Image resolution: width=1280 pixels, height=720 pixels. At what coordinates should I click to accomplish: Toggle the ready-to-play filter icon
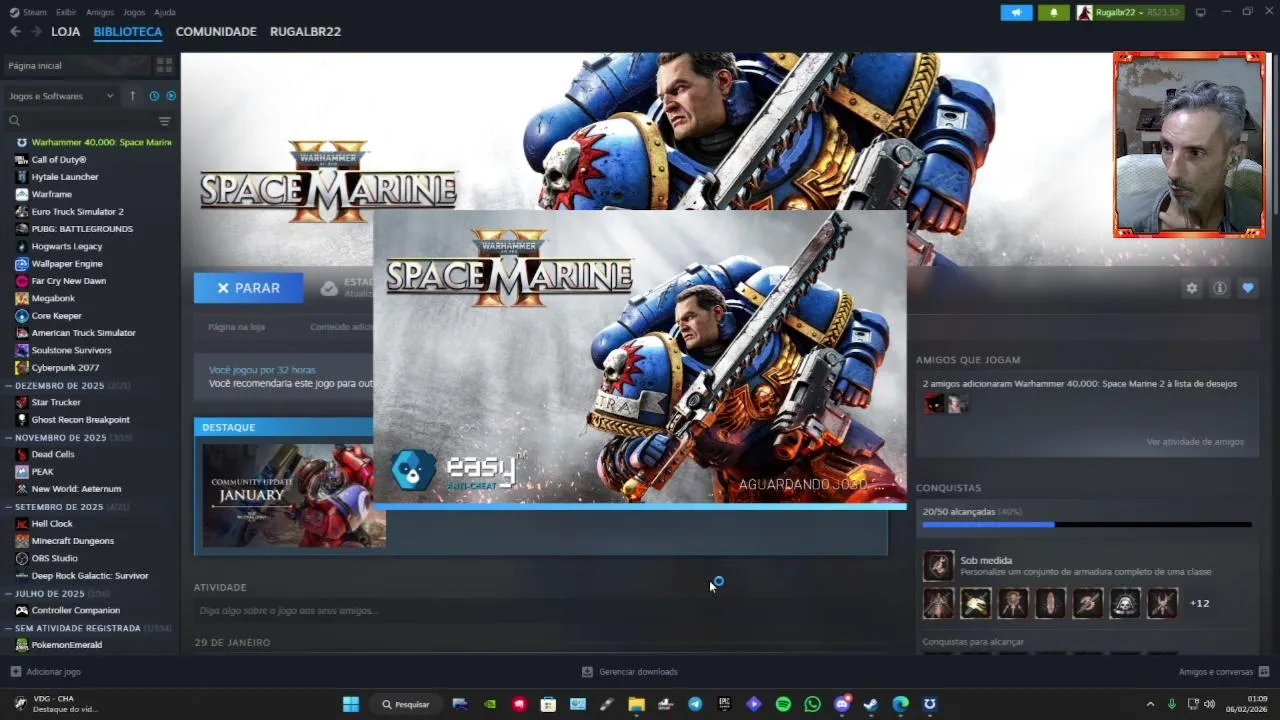click(x=171, y=96)
